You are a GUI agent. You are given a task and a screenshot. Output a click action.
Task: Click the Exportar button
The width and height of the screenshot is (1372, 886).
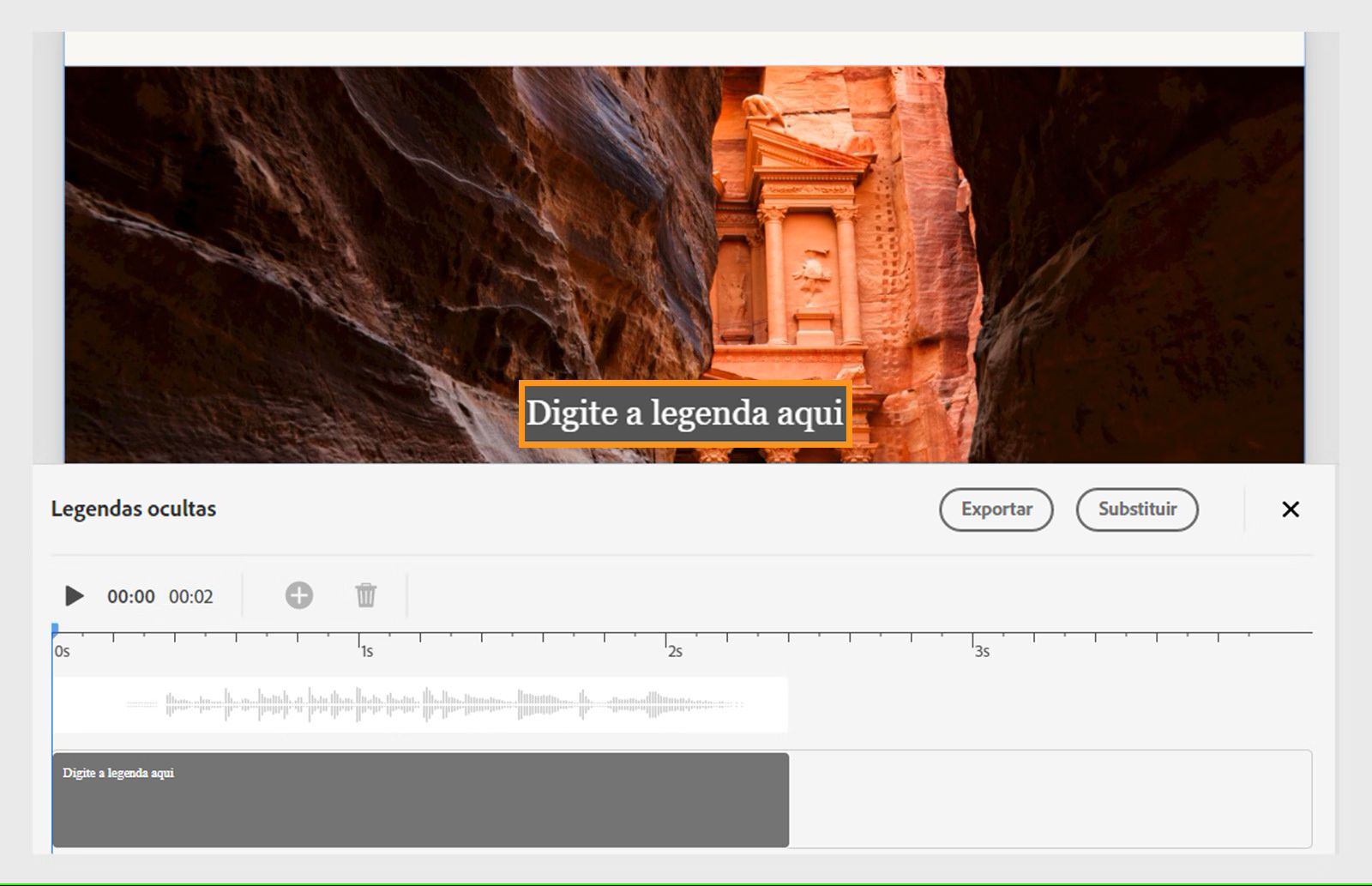pyautogui.click(x=996, y=509)
